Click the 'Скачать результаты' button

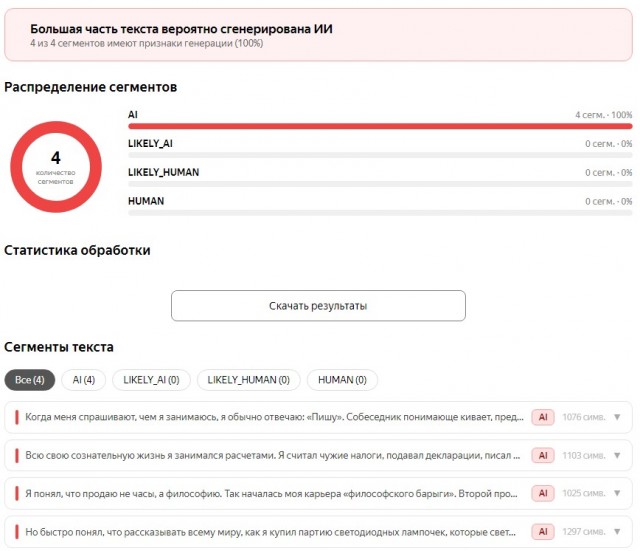point(318,306)
